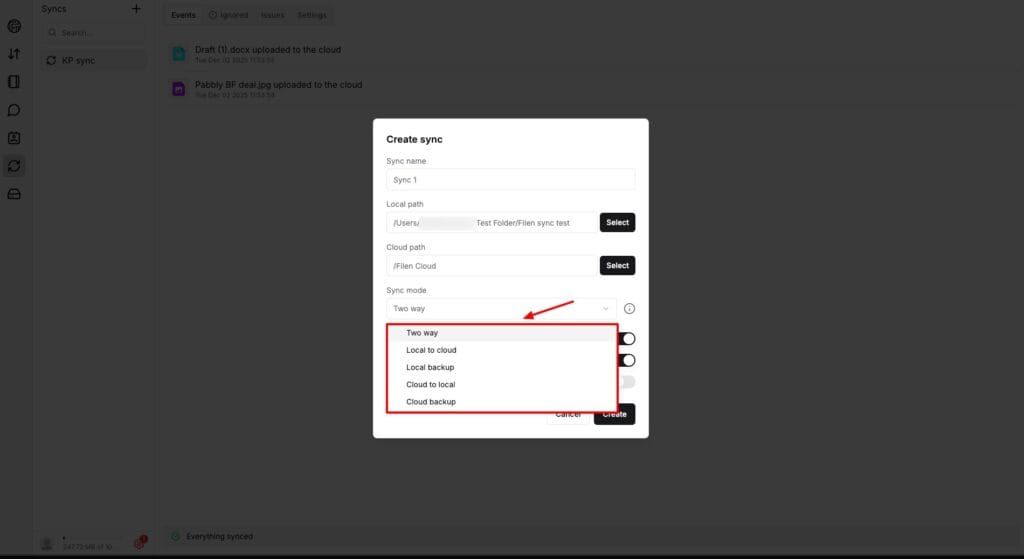Click the 'Create sync' dialog title
1024x559 pixels.
pos(414,139)
